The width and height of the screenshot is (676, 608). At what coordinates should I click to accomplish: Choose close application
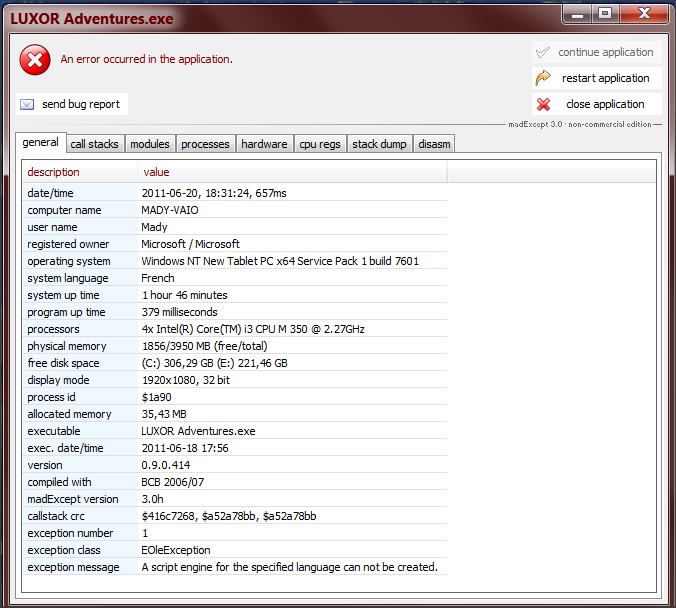tap(597, 104)
